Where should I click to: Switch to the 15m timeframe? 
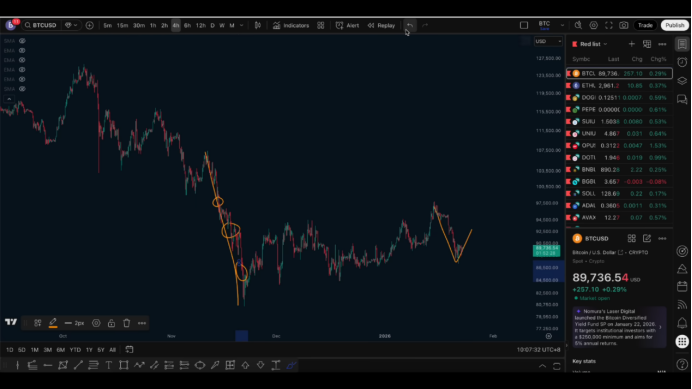click(x=122, y=25)
